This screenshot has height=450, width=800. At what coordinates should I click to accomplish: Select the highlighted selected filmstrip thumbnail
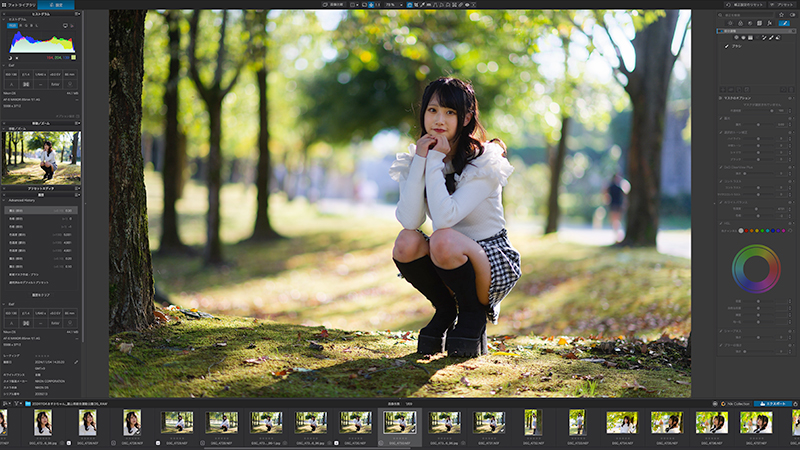(399, 422)
